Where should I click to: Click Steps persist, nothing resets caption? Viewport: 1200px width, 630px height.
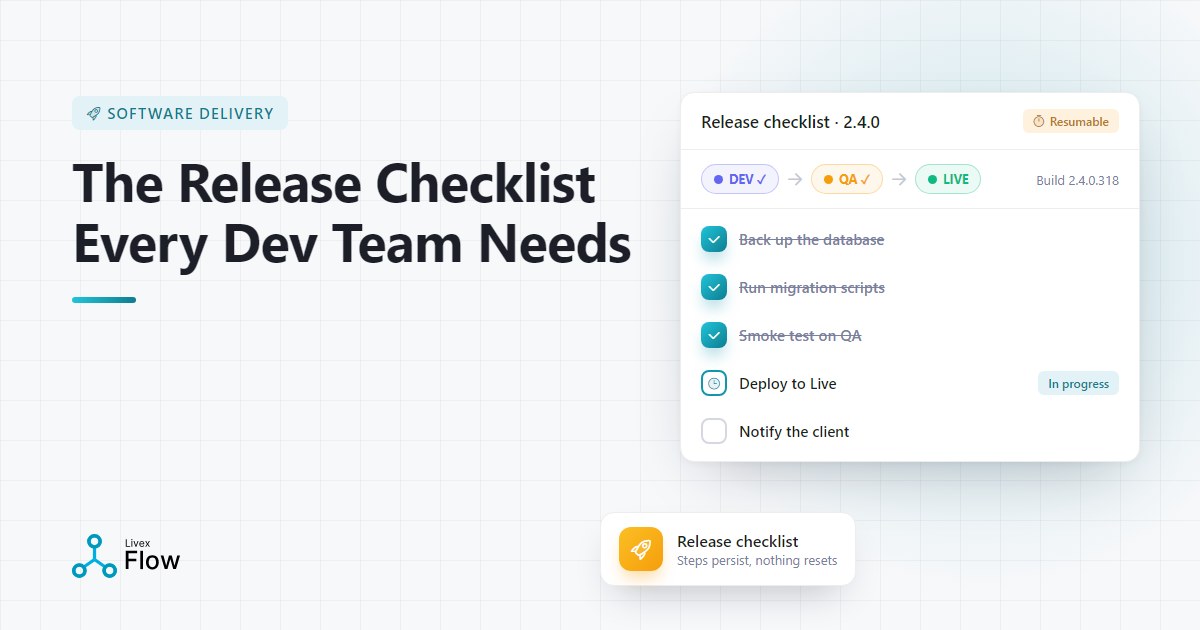pyautogui.click(x=757, y=560)
